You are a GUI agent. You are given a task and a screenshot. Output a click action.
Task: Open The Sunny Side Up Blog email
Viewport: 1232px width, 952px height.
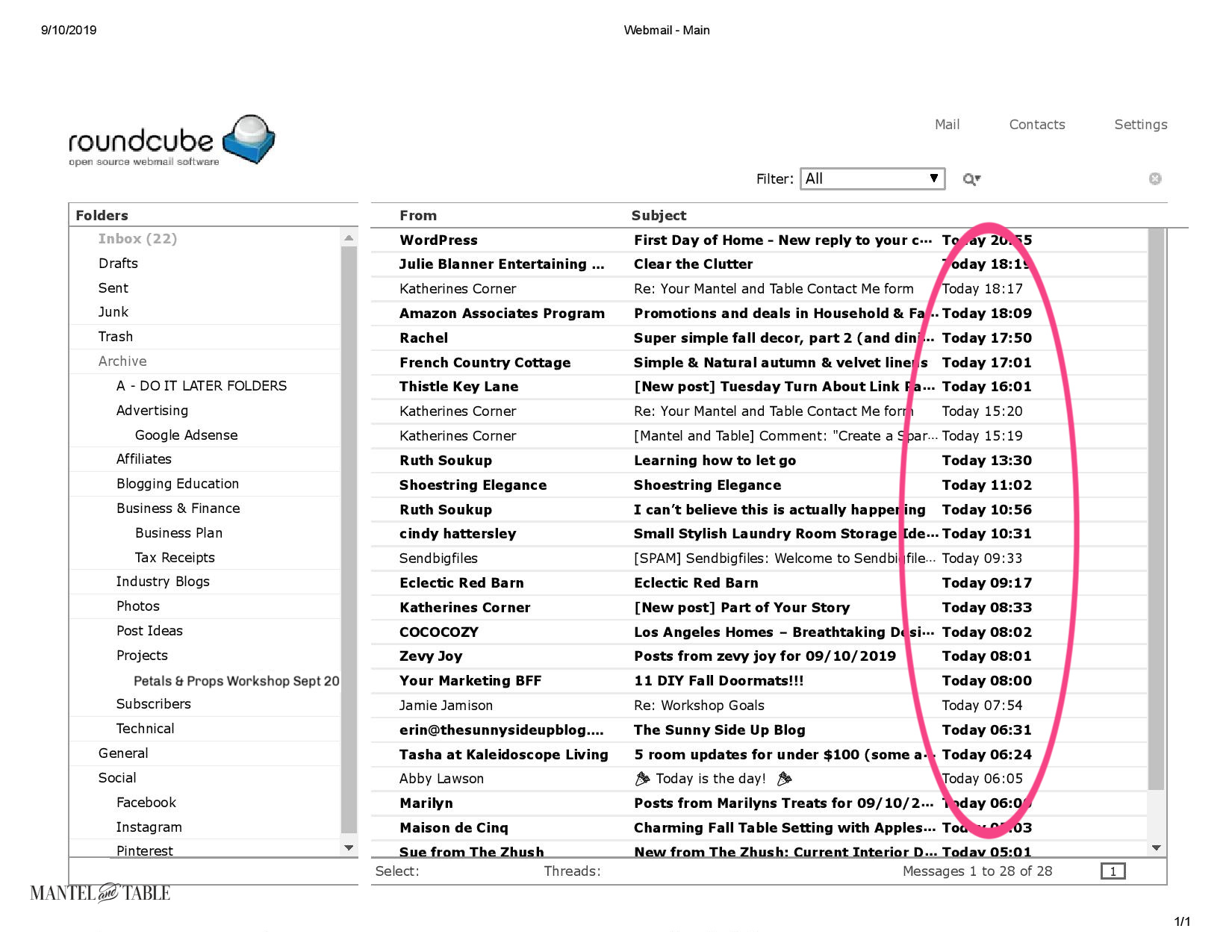click(759, 730)
